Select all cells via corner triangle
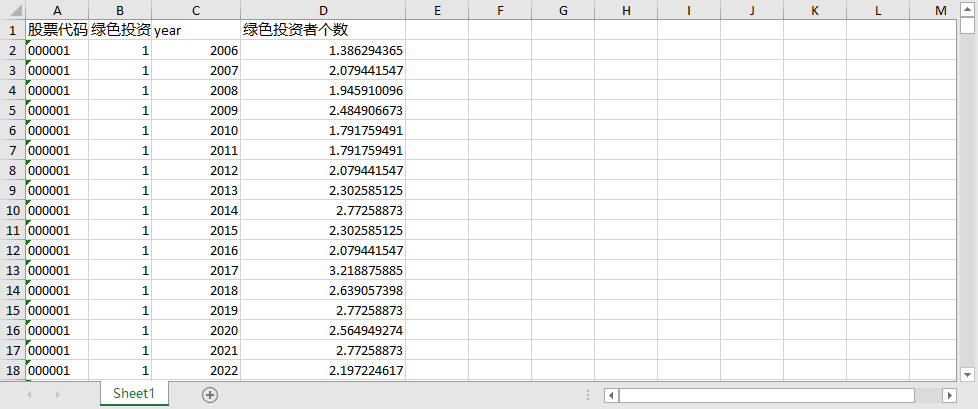This screenshot has width=978, height=409. (12, 10)
